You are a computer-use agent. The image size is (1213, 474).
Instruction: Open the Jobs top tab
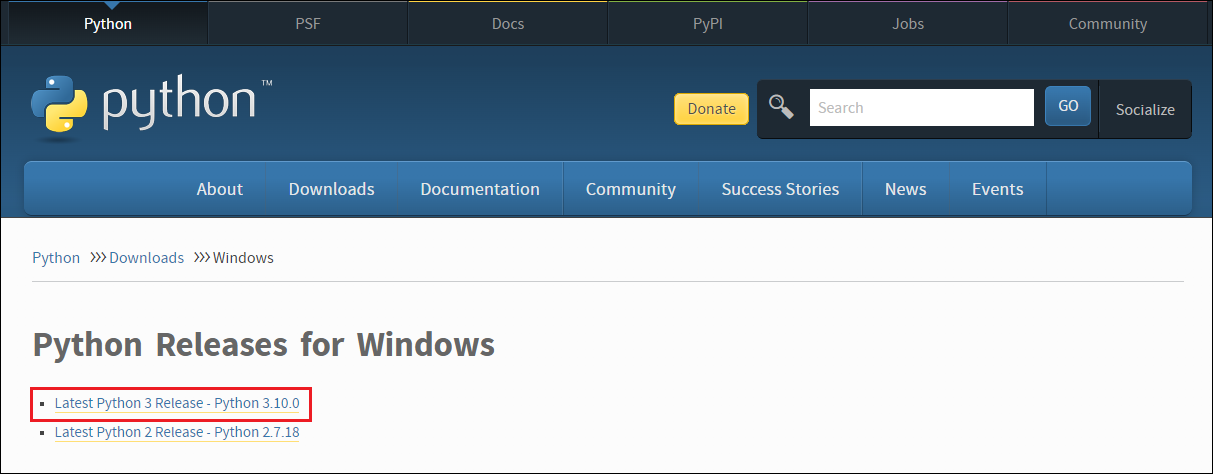point(908,24)
